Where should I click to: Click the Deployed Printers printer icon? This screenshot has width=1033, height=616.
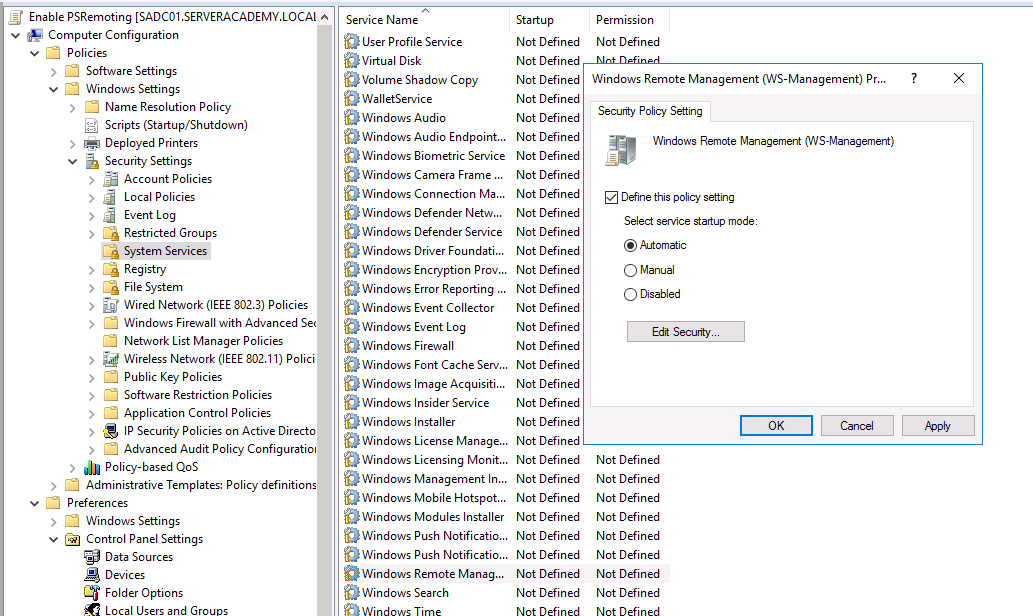click(92, 143)
